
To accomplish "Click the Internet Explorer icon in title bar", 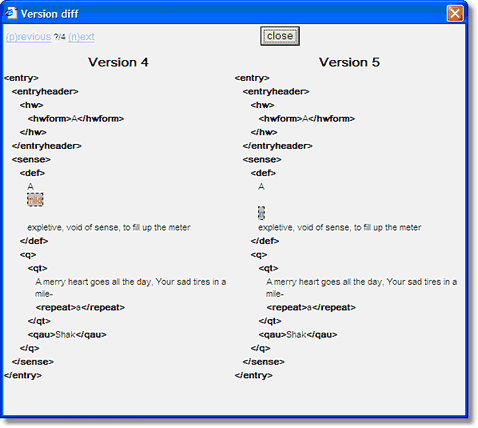I will tap(11, 13).
